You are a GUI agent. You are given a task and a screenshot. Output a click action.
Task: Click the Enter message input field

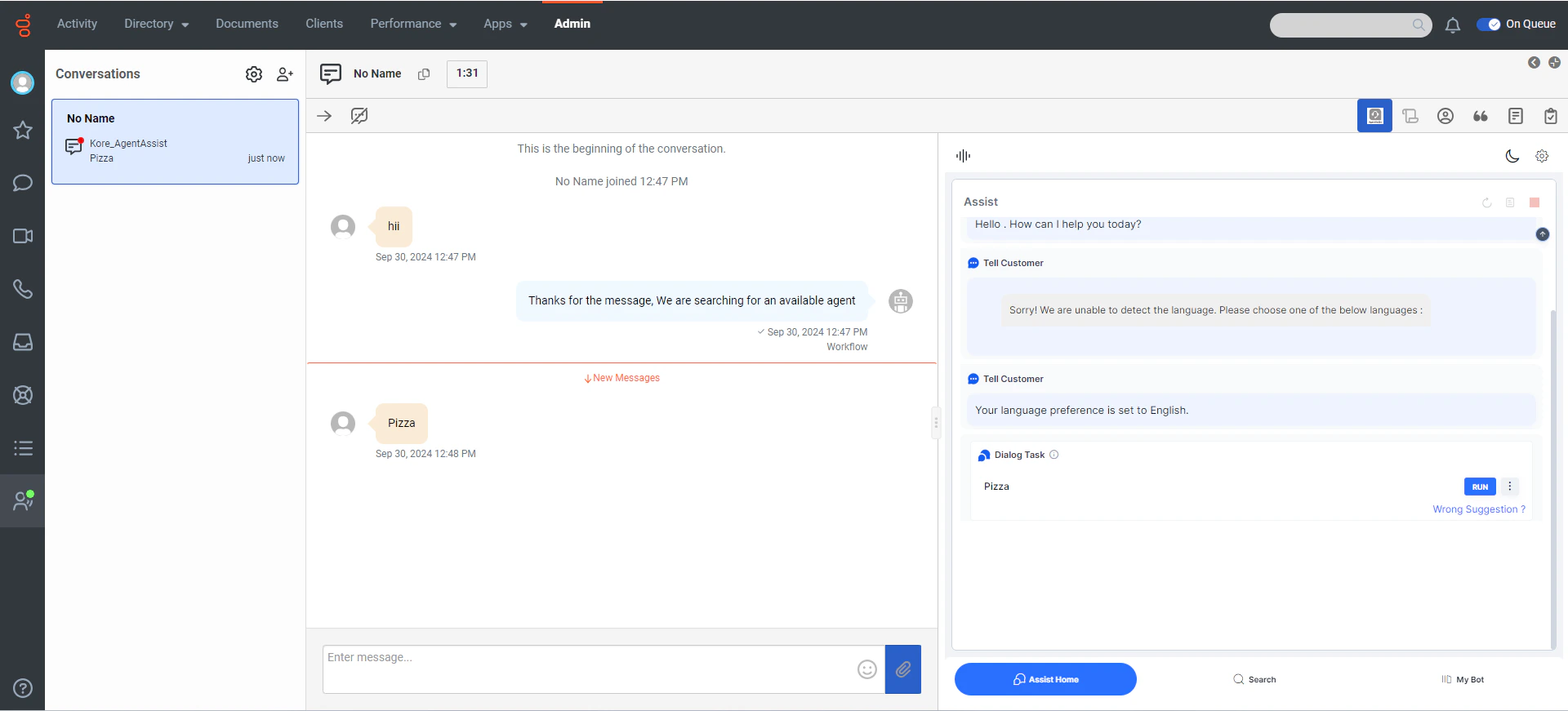pos(588,669)
